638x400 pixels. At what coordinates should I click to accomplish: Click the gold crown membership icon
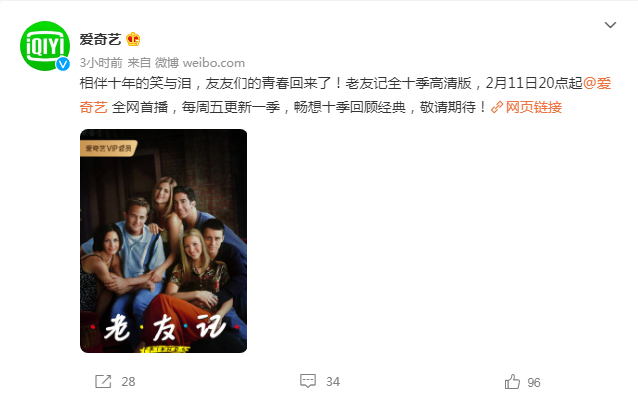tap(133, 39)
